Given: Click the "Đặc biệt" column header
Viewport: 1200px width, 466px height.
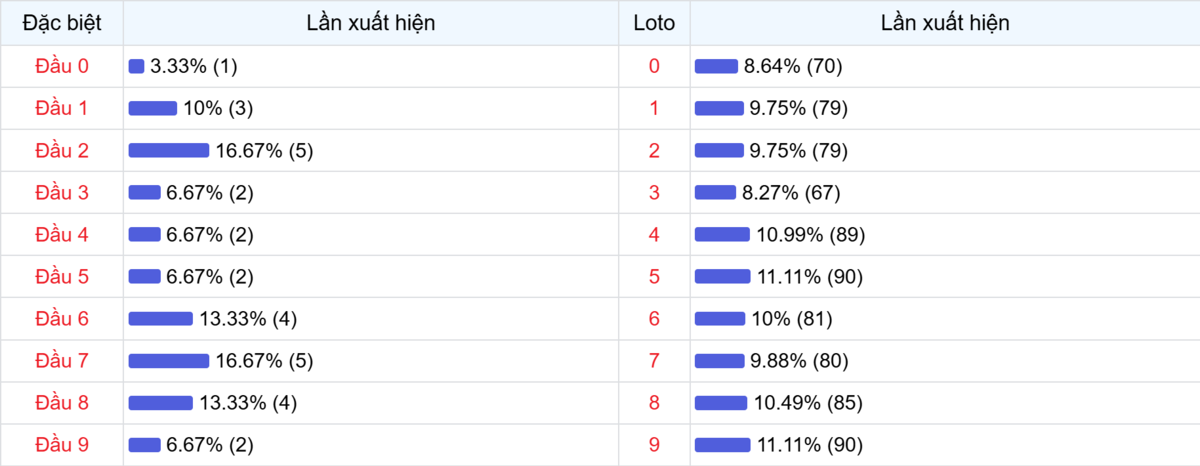Looking at the screenshot, I should pos(62,23).
